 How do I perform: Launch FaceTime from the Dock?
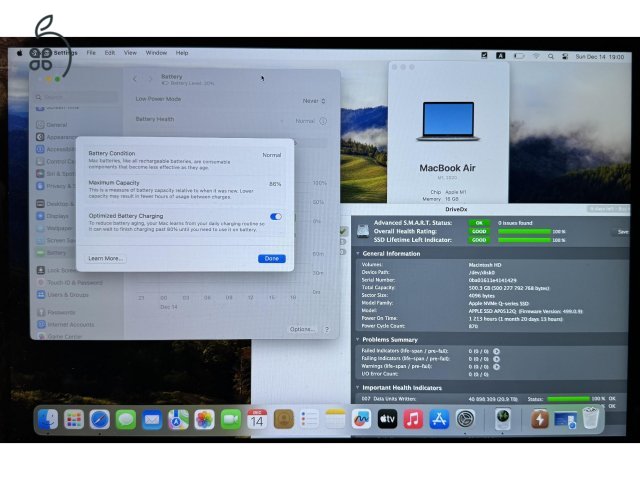(231, 419)
